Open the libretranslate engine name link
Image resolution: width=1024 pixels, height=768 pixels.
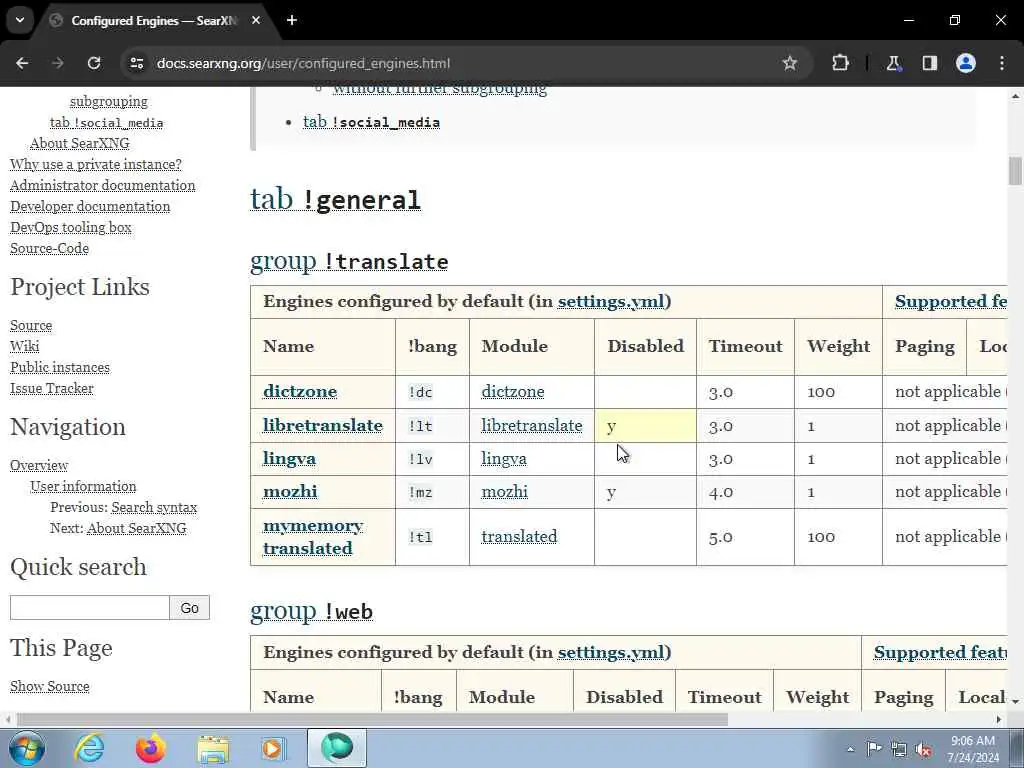pos(323,425)
